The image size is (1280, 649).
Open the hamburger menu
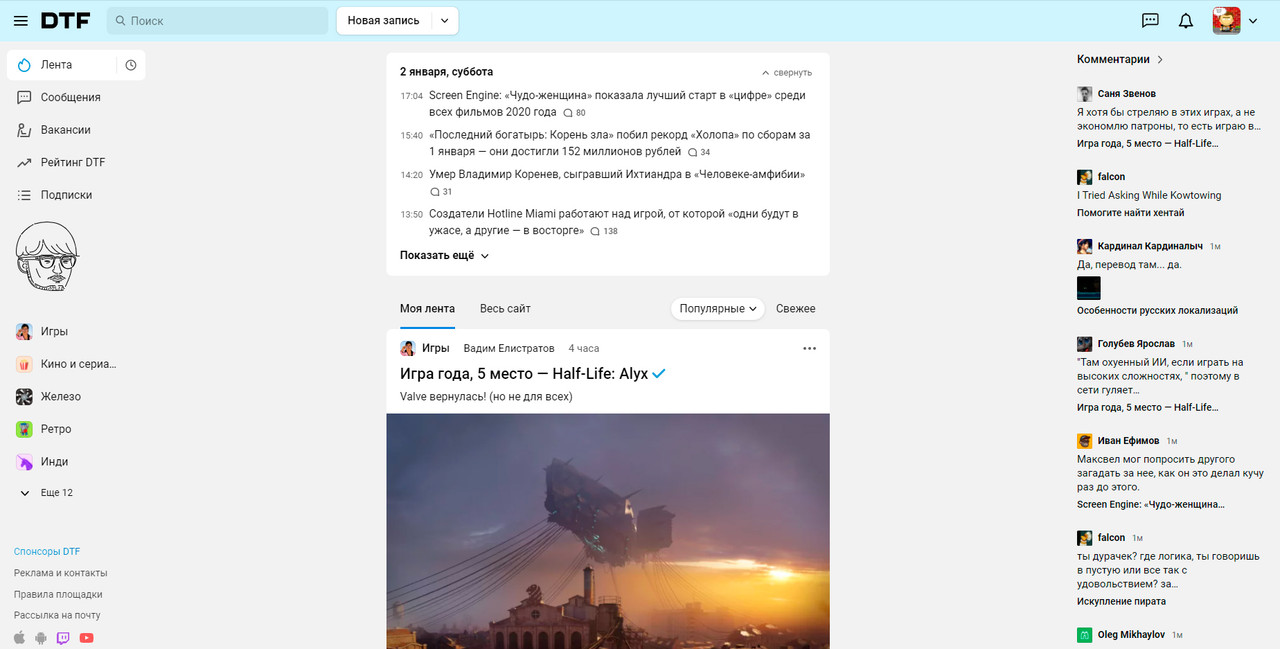point(21,21)
